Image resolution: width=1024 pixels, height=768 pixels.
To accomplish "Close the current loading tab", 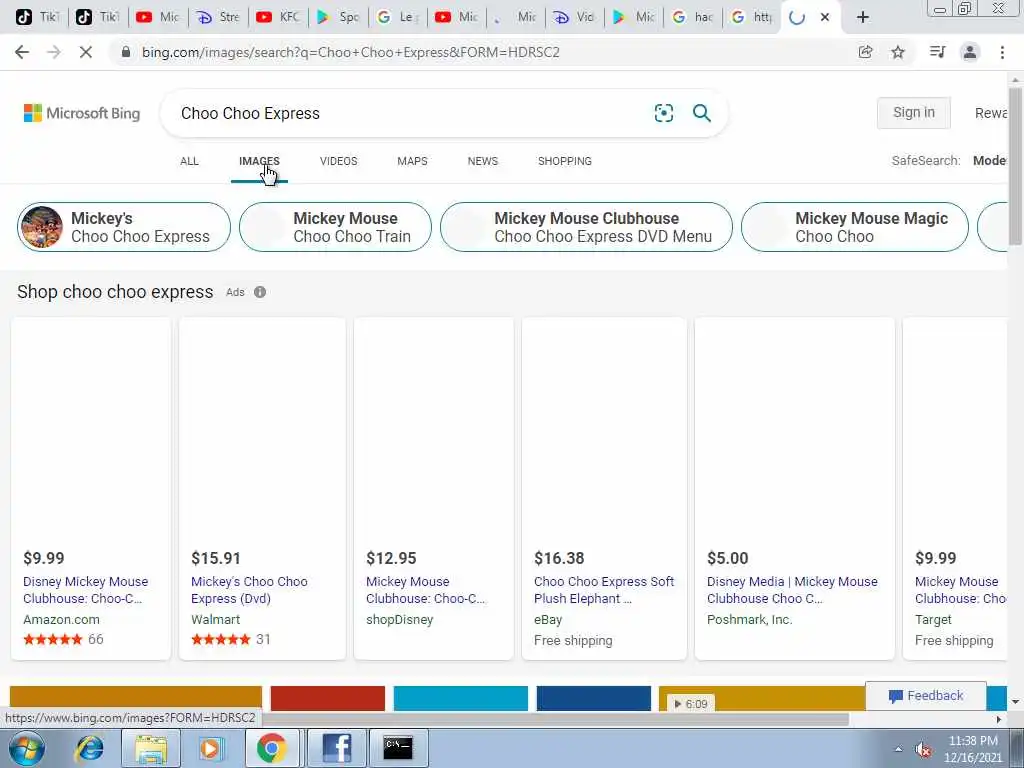I will tap(825, 17).
